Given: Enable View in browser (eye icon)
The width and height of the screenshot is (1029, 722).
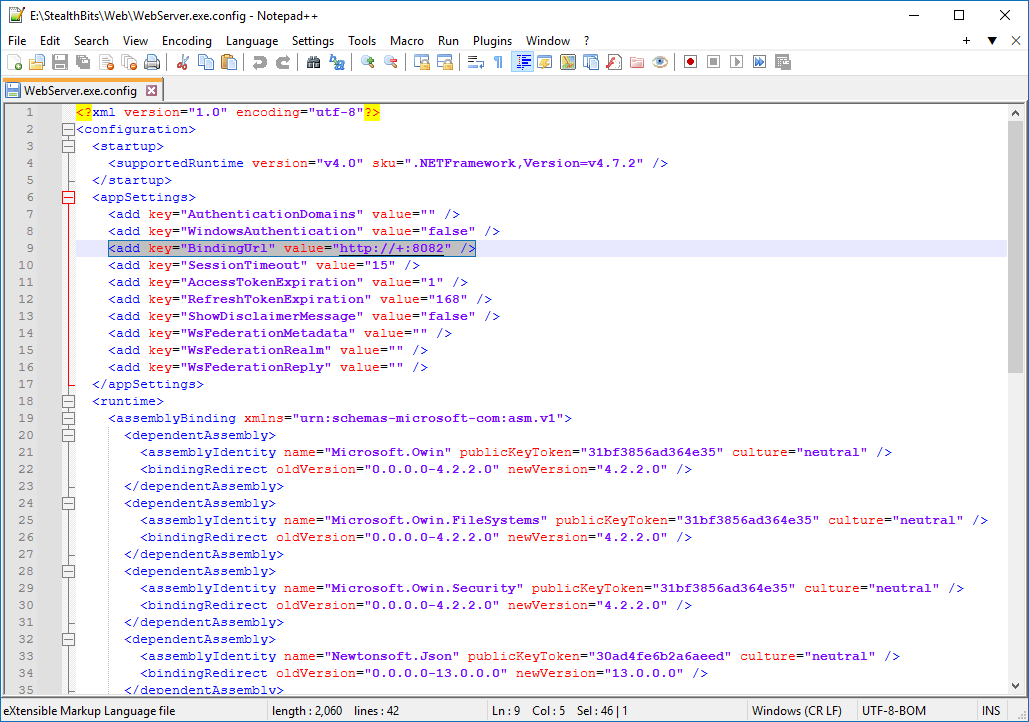Looking at the screenshot, I should point(660,61).
